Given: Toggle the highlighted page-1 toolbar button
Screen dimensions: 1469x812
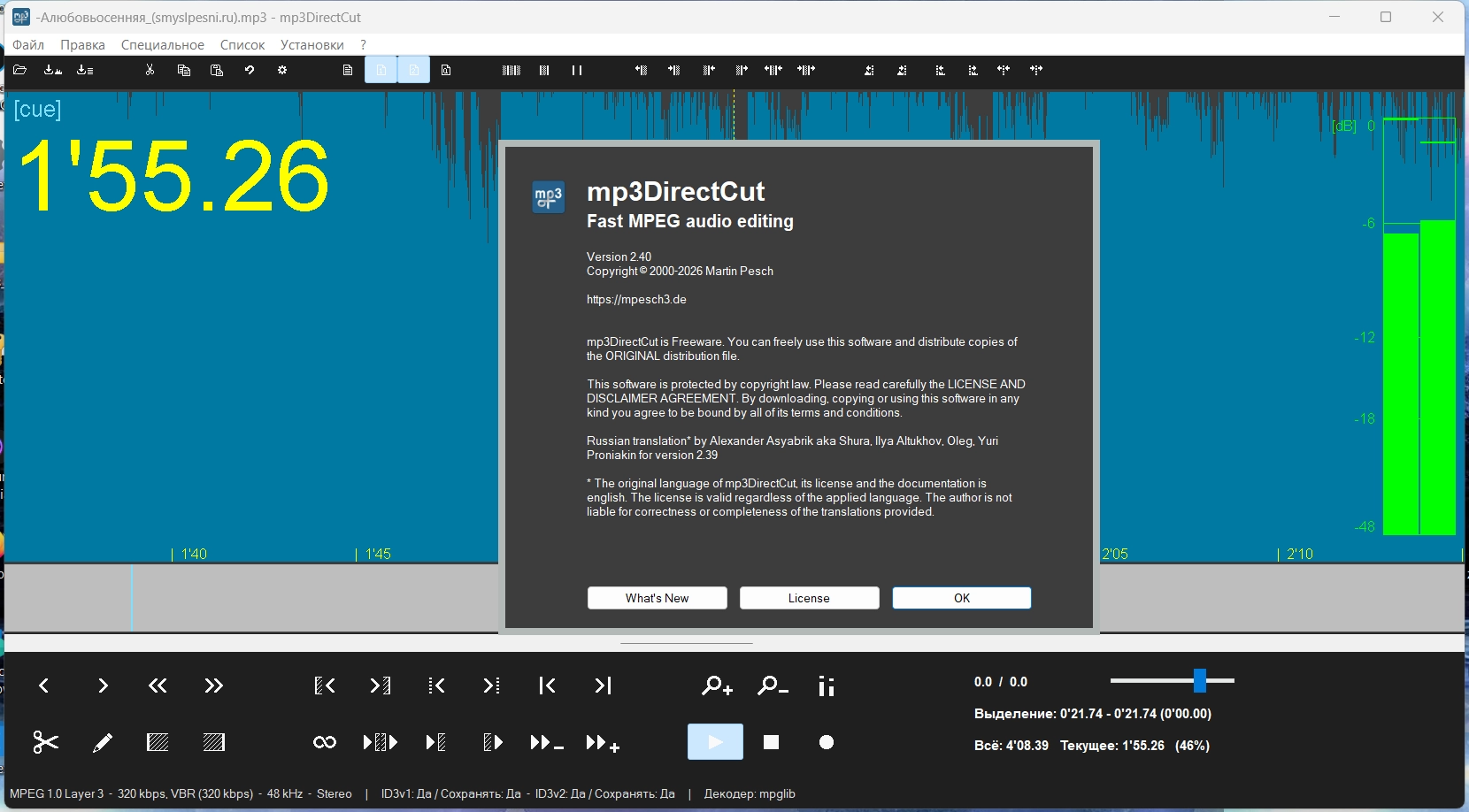Looking at the screenshot, I should (381, 70).
